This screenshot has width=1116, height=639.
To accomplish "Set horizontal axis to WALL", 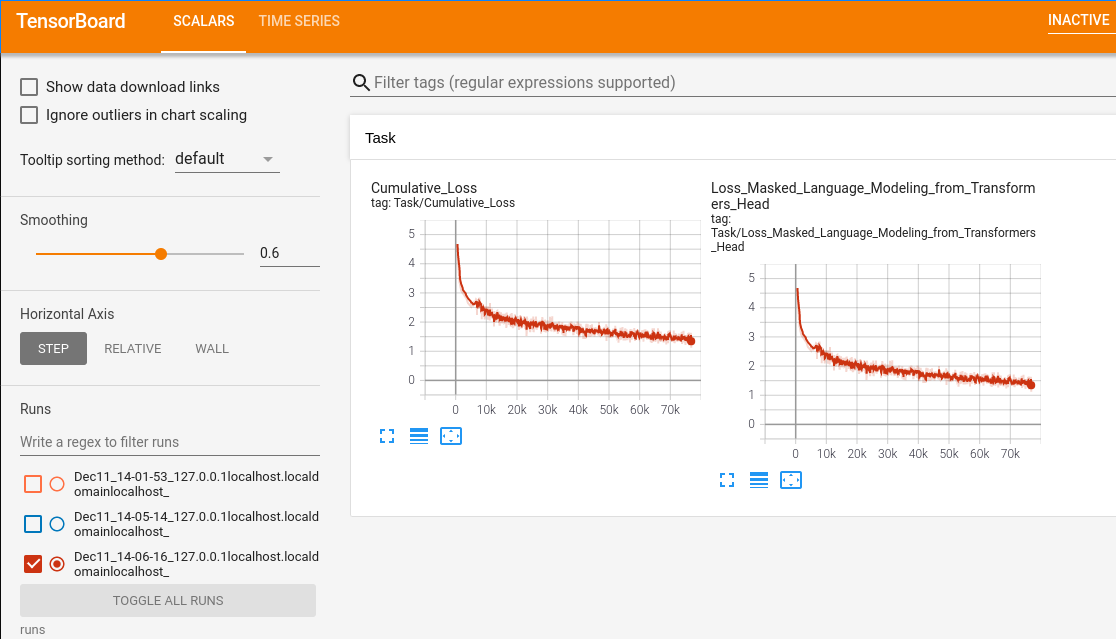I will (212, 349).
